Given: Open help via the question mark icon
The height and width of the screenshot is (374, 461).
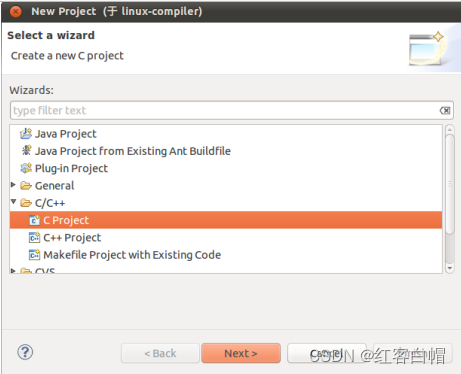Looking at the screenshot, I should pos(25,352).
